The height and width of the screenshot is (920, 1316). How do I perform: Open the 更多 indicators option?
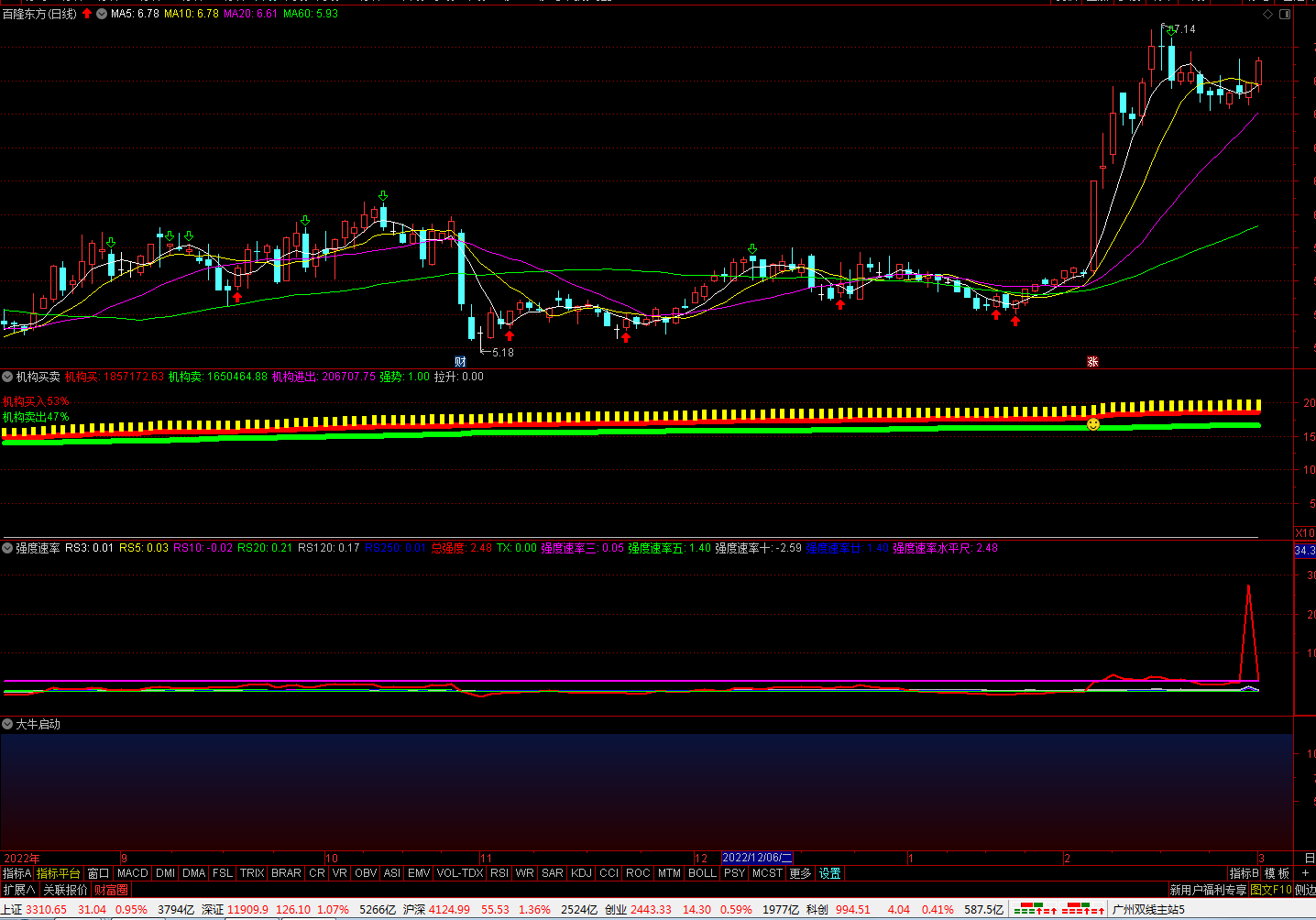[x=800, y=873]
